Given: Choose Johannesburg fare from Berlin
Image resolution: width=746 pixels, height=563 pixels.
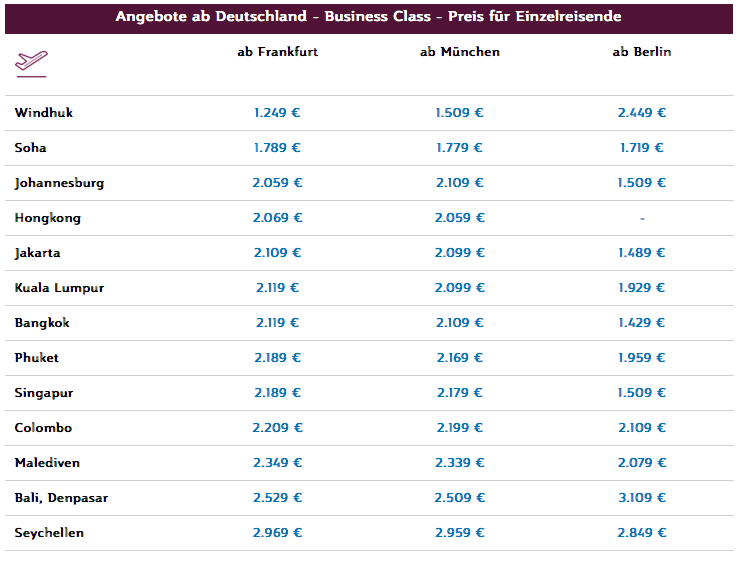Looking at the screenshot, I should click(x=642, y=183).
